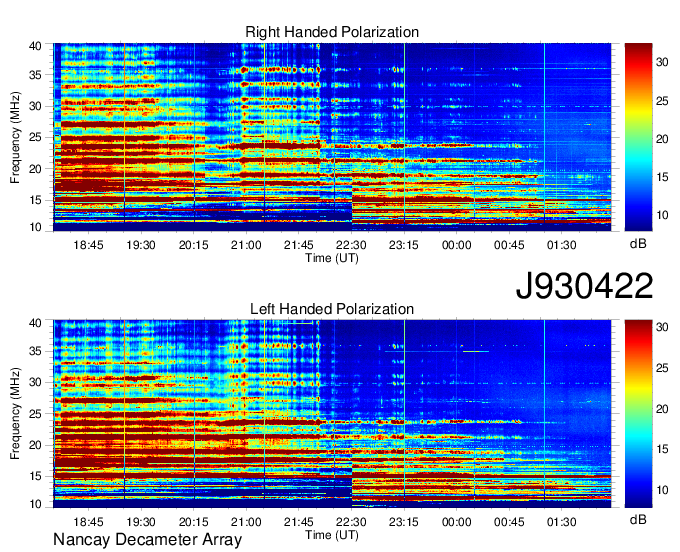Click the "dB" label under Right Handed colorbar

(638, 244)
